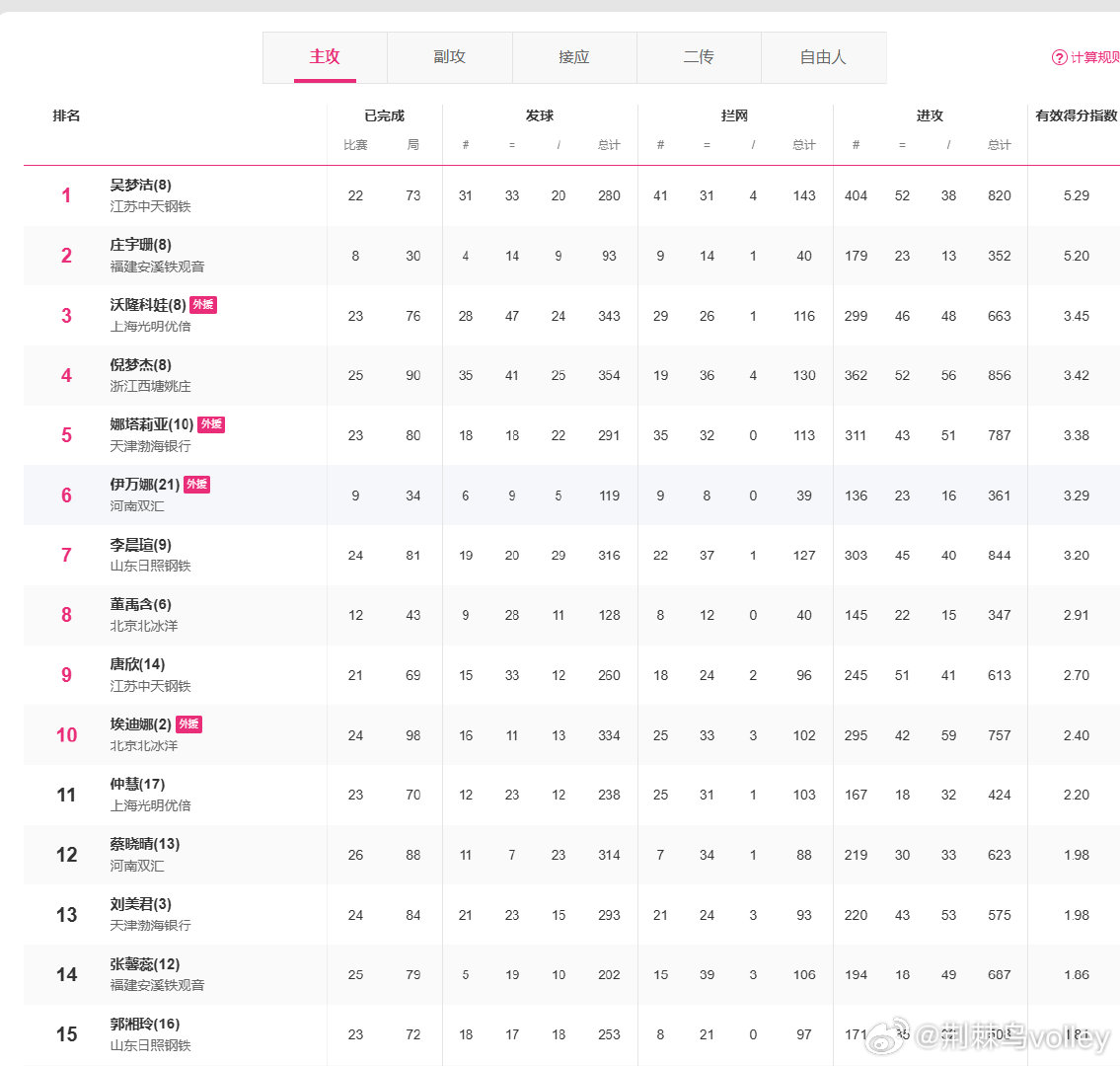
Task: Open player 吴梦洁(8) profile
Action: 140,186
